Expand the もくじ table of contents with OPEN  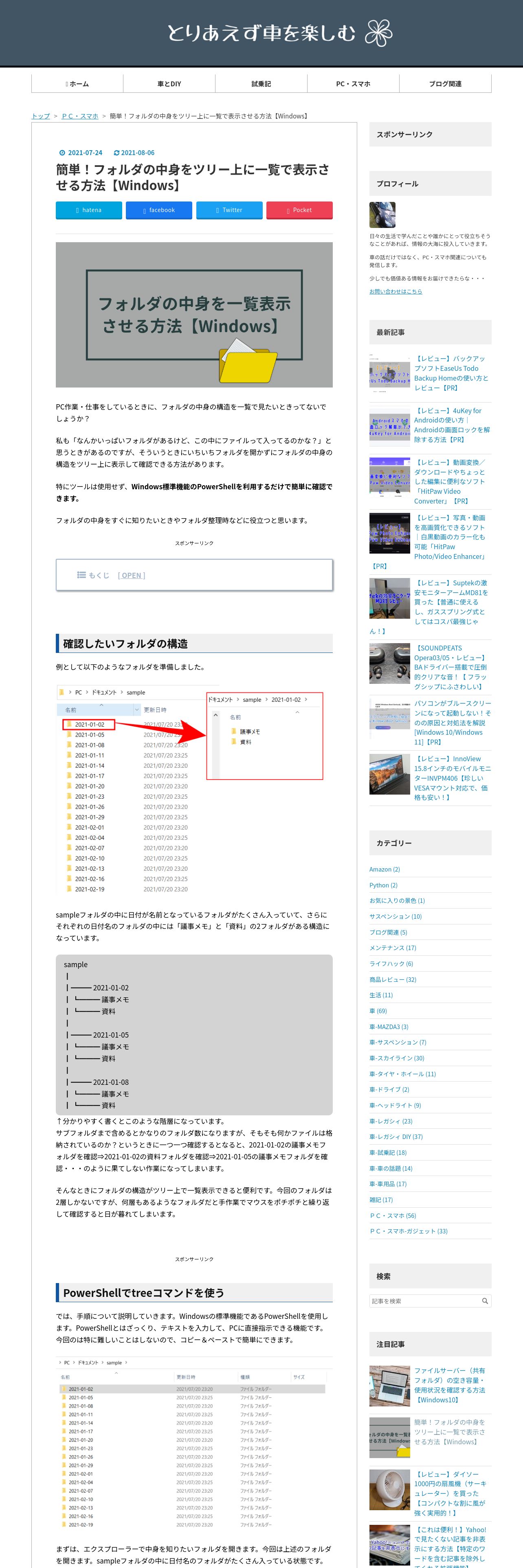[132, 575]
